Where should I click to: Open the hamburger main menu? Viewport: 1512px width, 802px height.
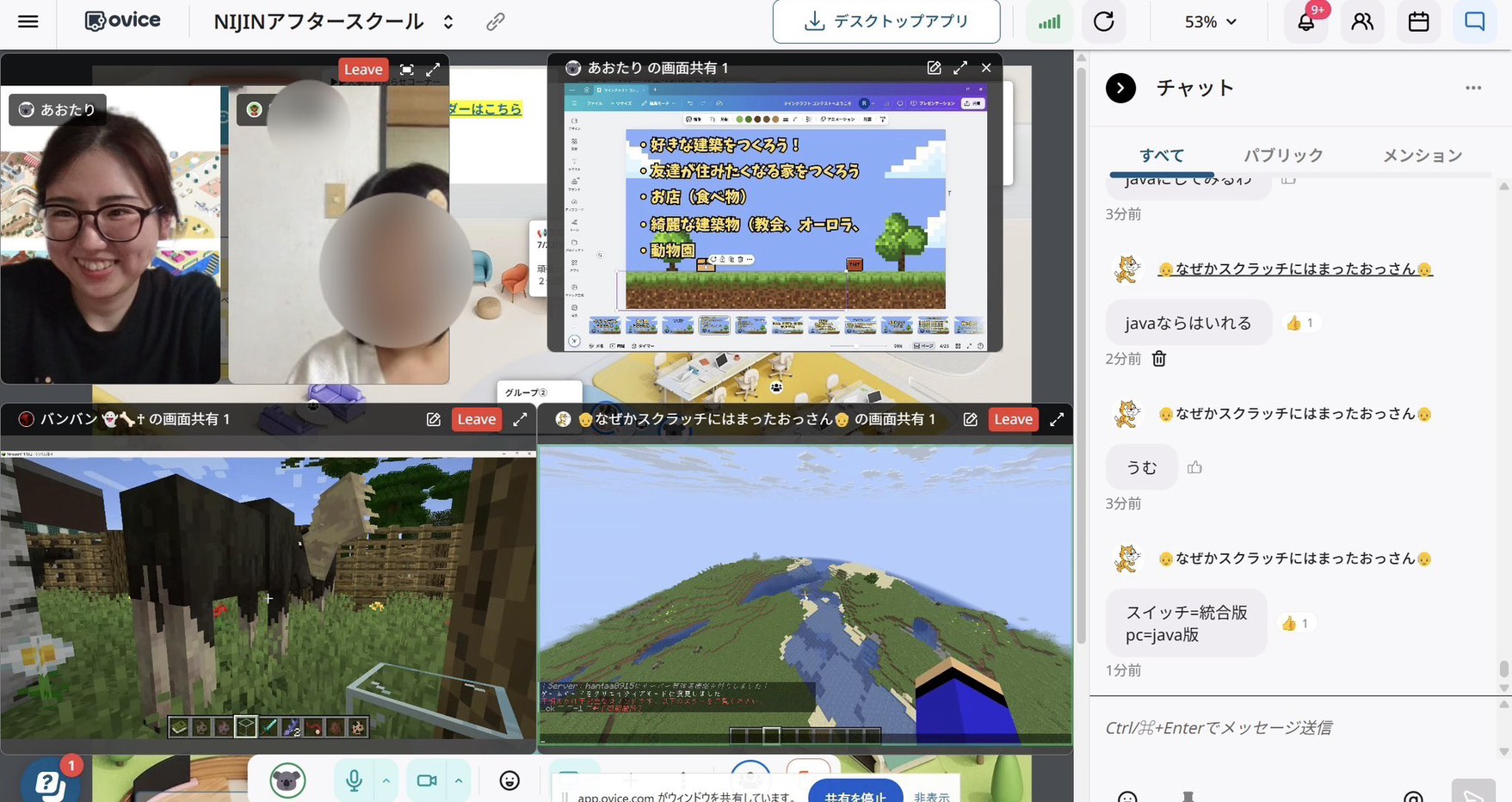point(28,22)
